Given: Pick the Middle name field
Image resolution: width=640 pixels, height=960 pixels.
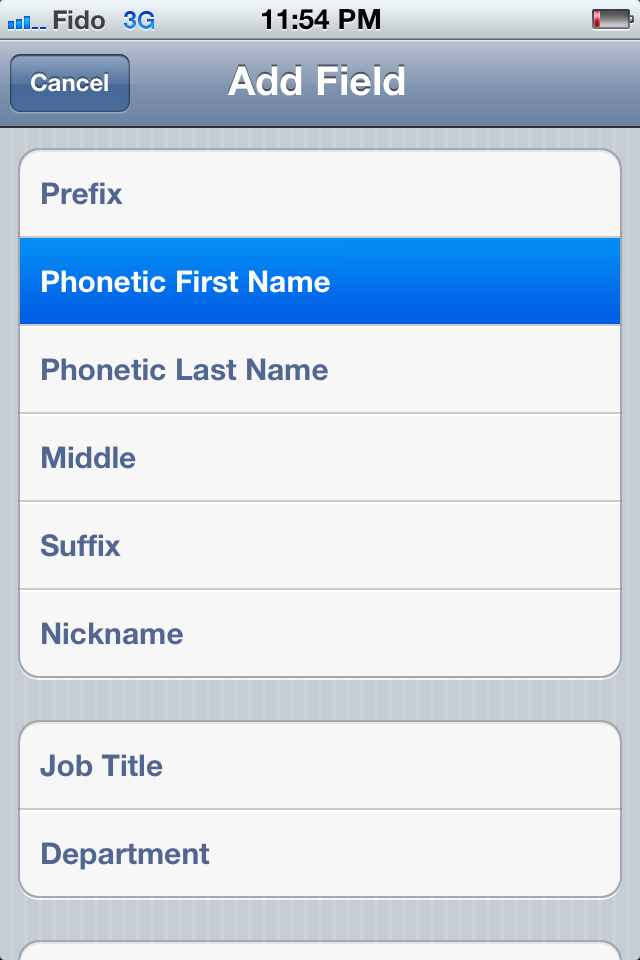Looking at the screenshot, I should point(320,458).
